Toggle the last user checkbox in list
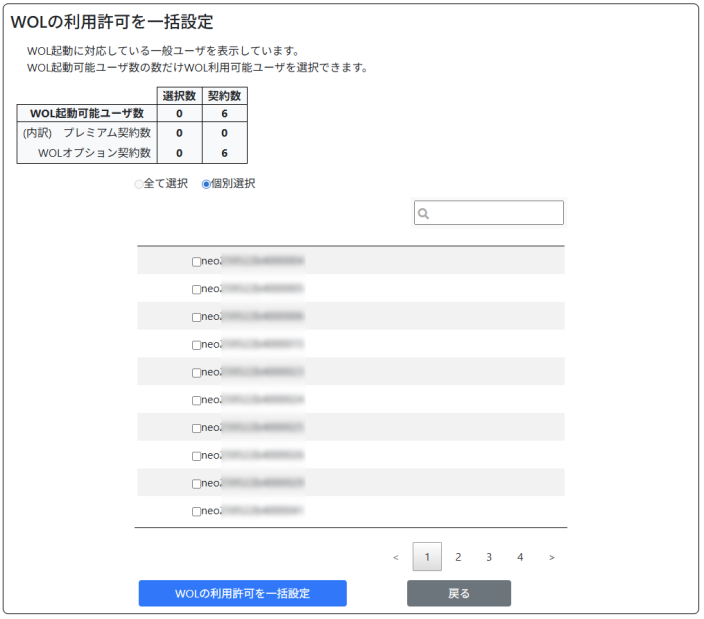This screenshot has height=619, width=704. pos(196,511)
